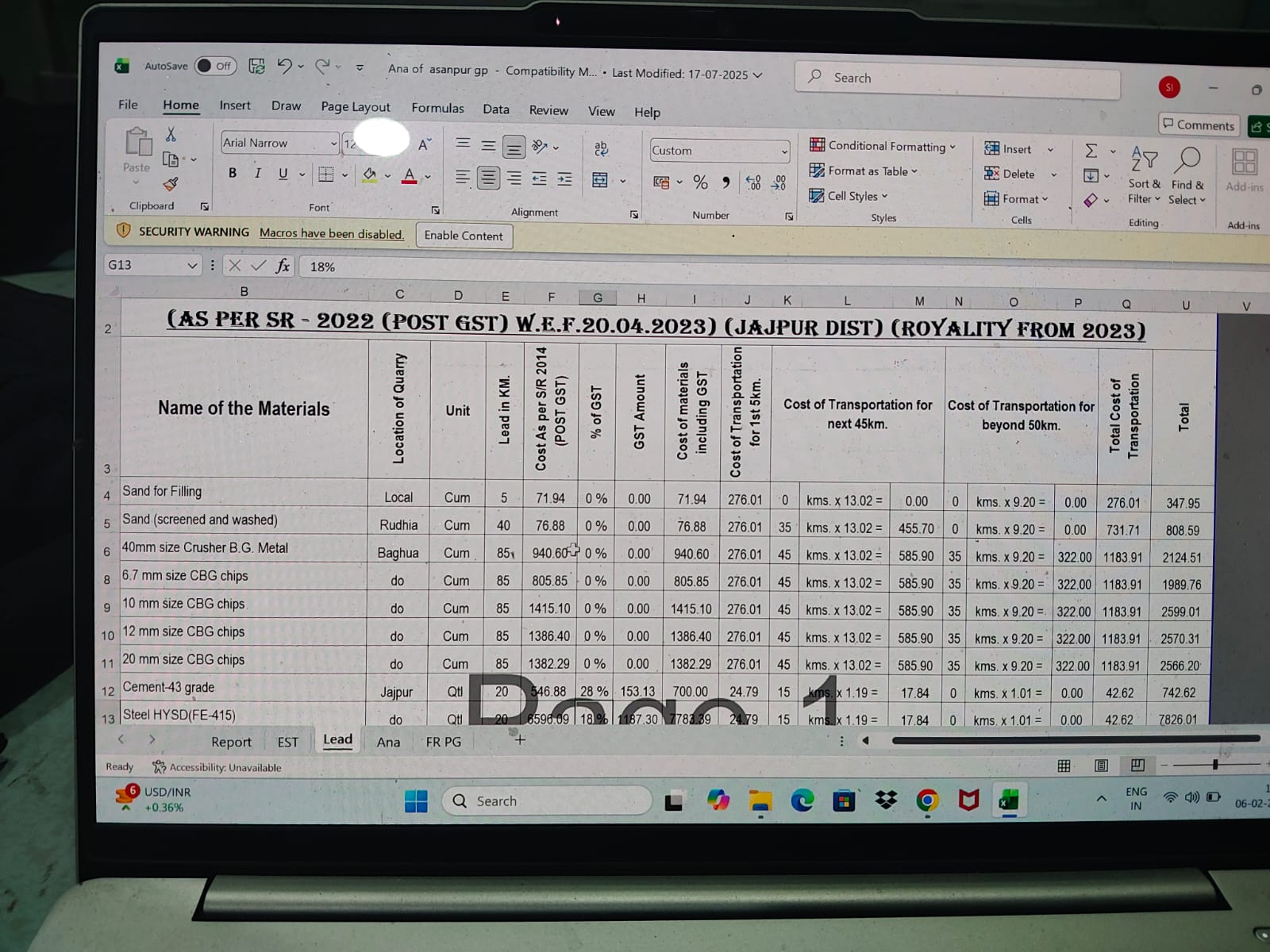Toggle Bold formatting

[233, 173]
